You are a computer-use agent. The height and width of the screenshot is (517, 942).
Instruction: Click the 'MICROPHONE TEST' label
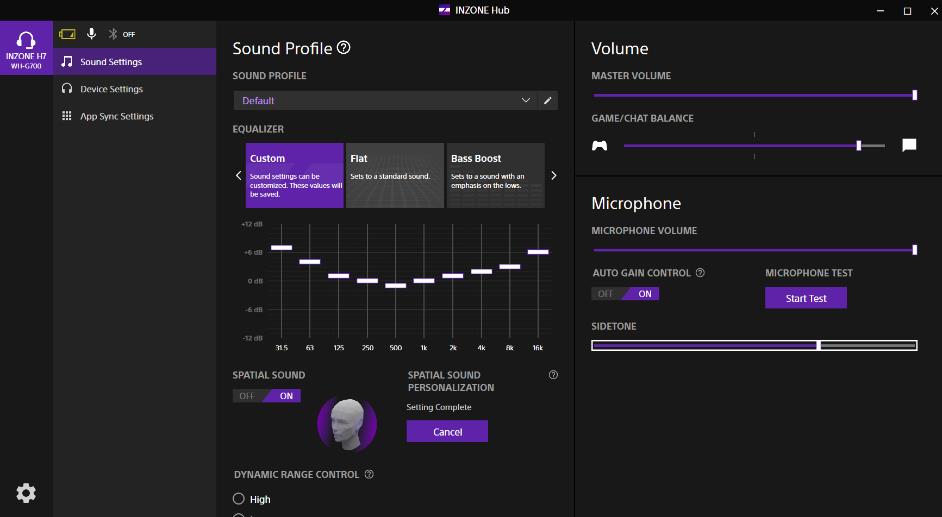coord(809,273)
